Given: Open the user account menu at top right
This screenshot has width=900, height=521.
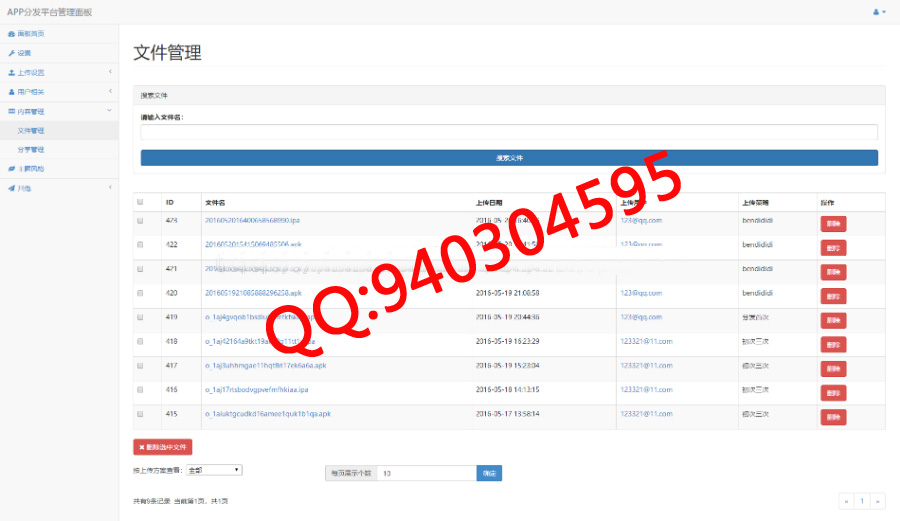Looking at the screenshot, I should click(879, 12).
